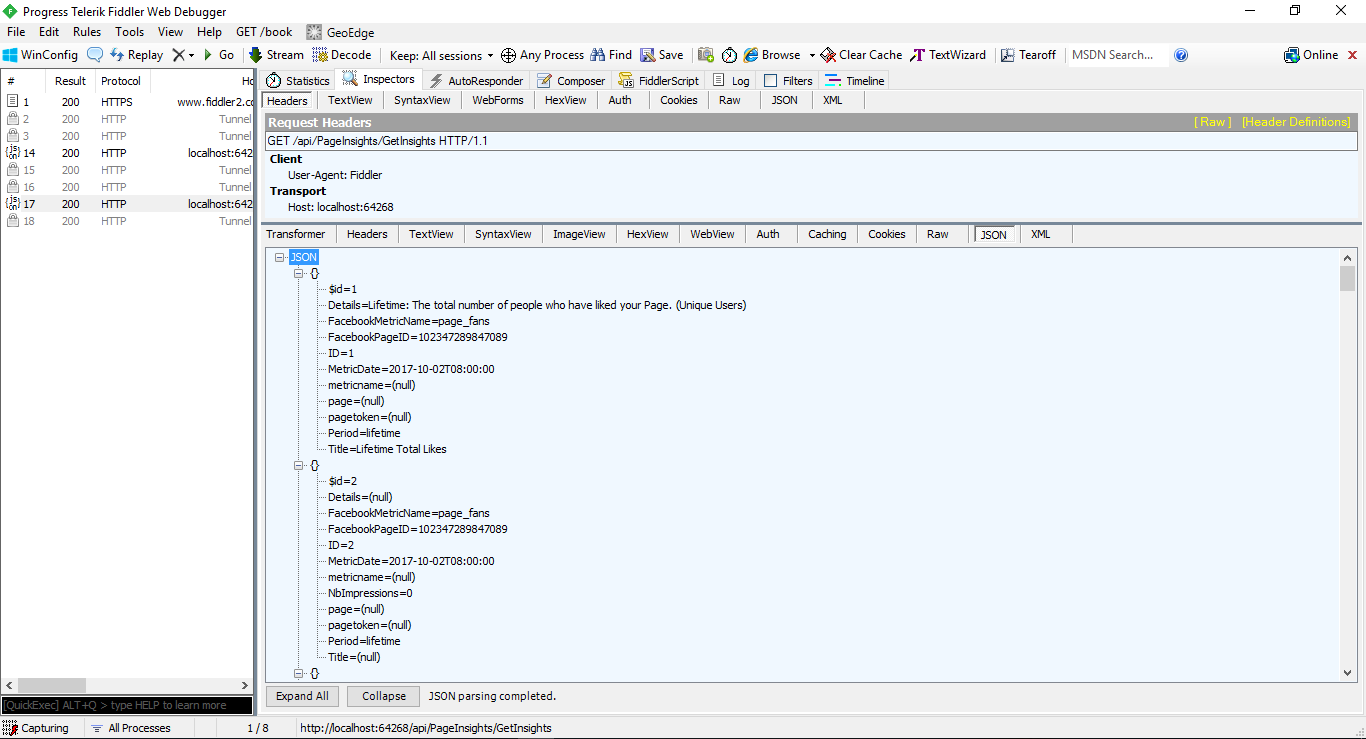Screen dimensions: 1366x739
Task: Pick the Any Process target
Action: point(542,55)
